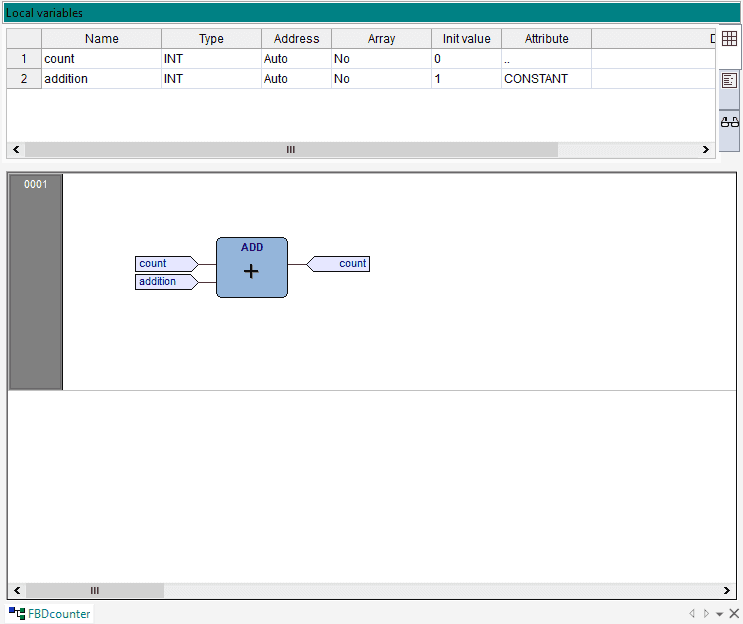Viewport: 743px width, 624px height.
Task: Edit Init value of count variable
Action: pos(465,59)
